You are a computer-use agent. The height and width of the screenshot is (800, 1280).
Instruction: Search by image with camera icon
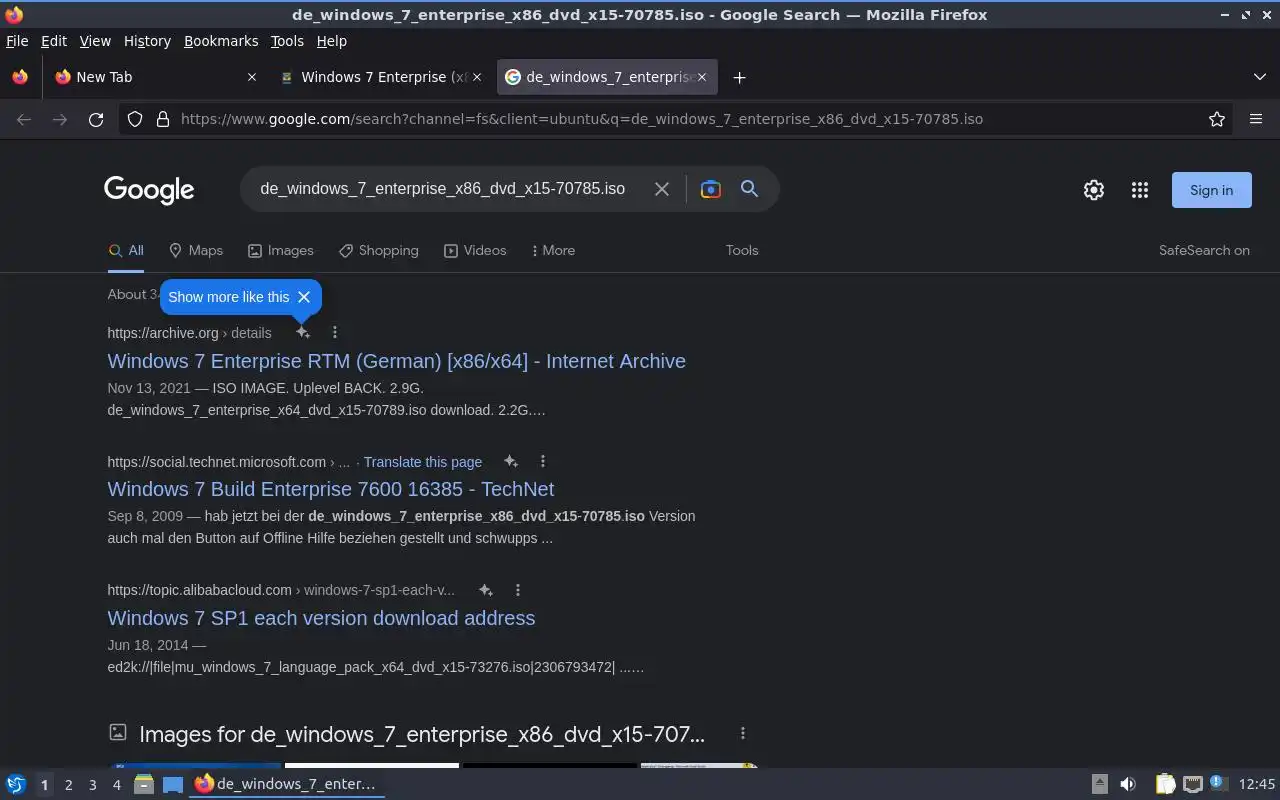coord(711,189)
